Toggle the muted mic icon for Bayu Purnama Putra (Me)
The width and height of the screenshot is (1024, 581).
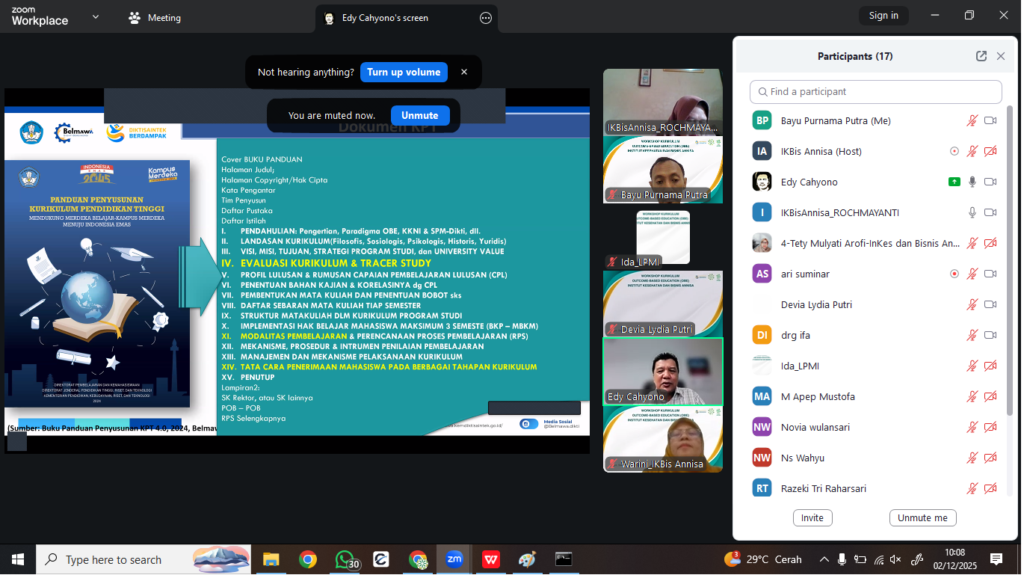point(972,121)
